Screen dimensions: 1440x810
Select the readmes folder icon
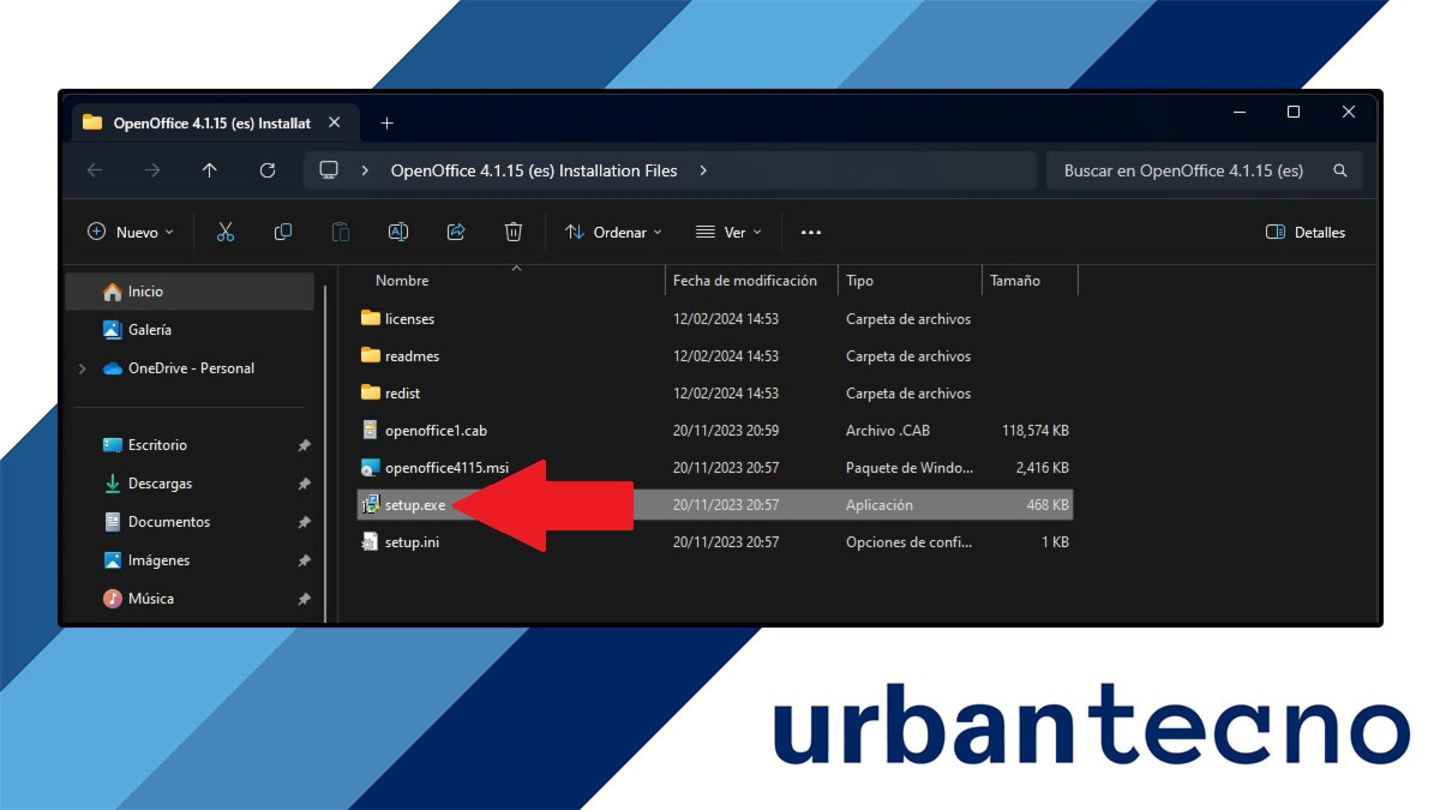pos(371,355)
